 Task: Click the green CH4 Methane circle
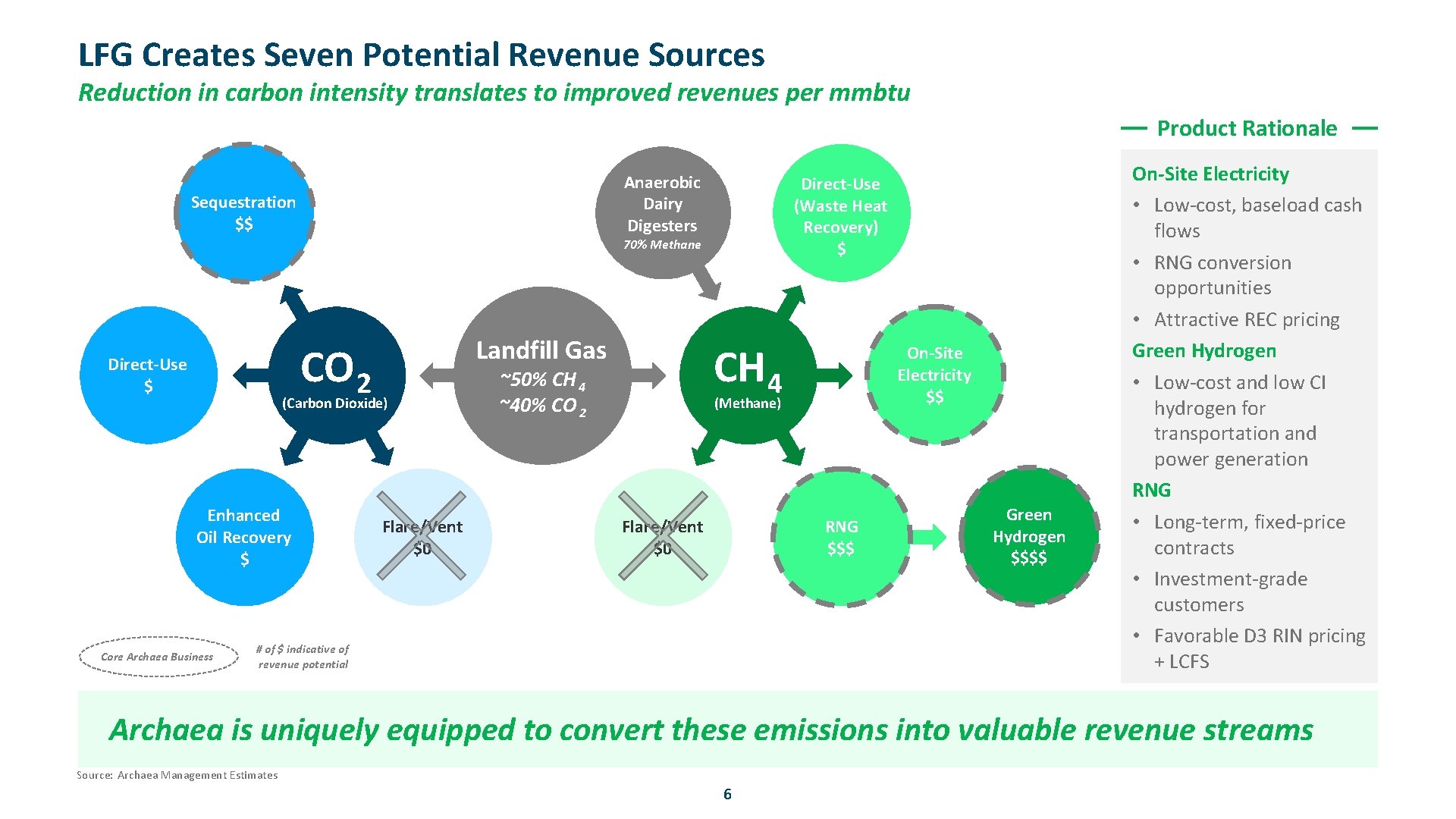(748, 375)
